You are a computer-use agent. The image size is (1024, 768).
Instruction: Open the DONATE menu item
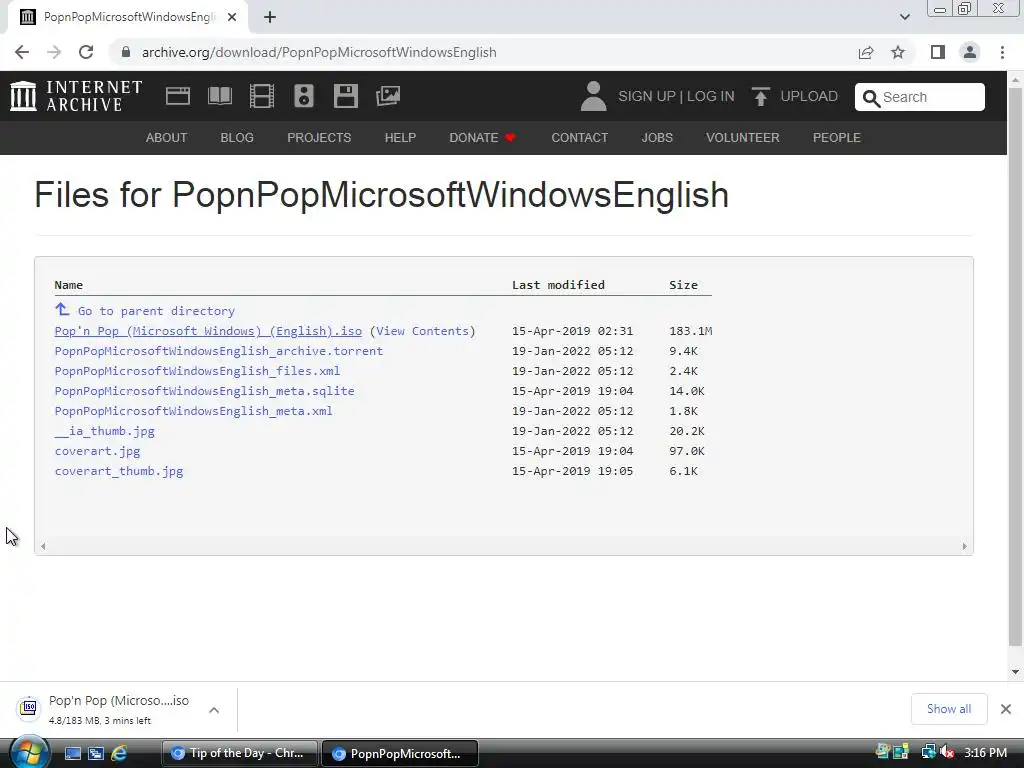pyautogui.click(x=482, y=138)
